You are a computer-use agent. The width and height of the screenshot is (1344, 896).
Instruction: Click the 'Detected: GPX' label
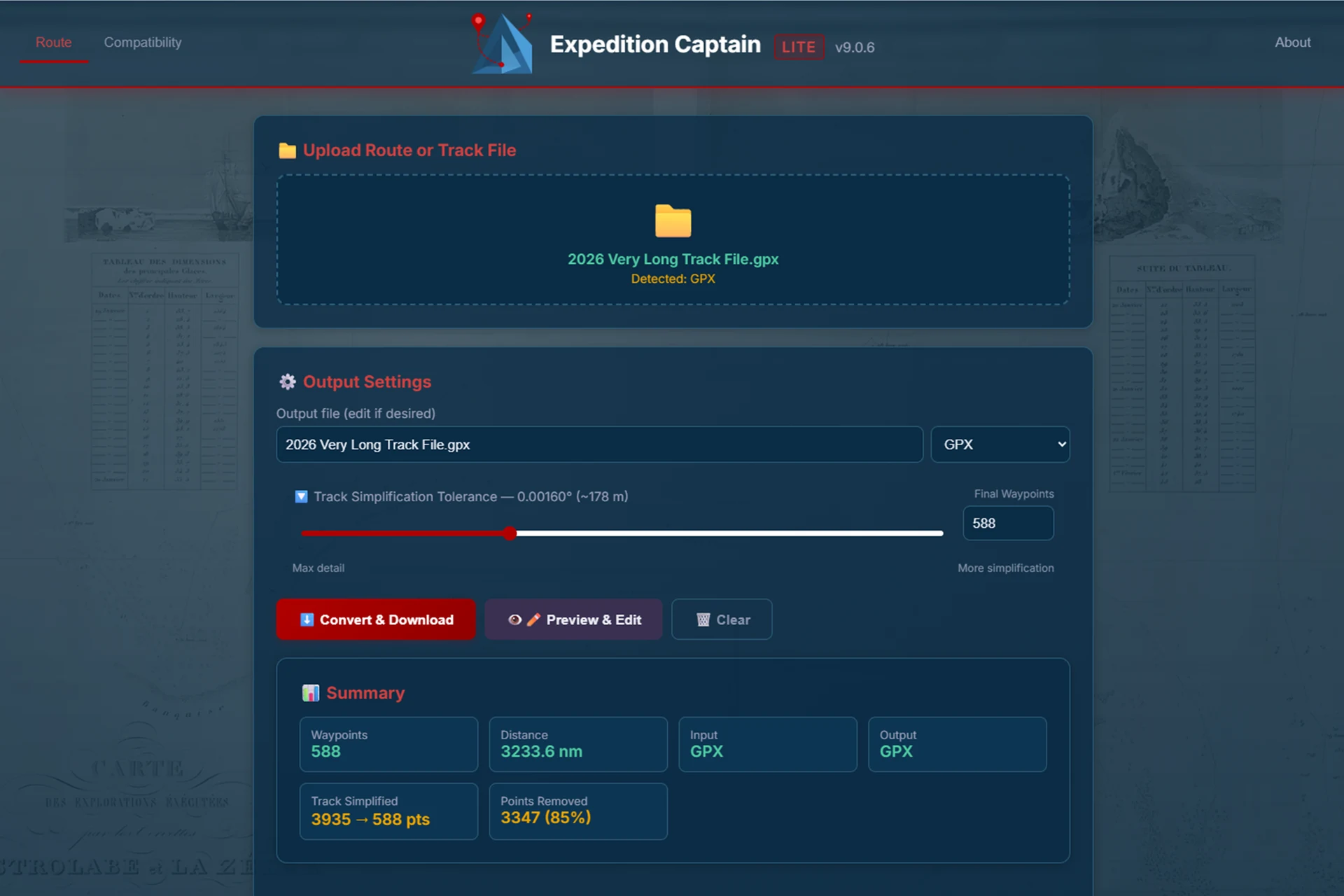(673, 279)
